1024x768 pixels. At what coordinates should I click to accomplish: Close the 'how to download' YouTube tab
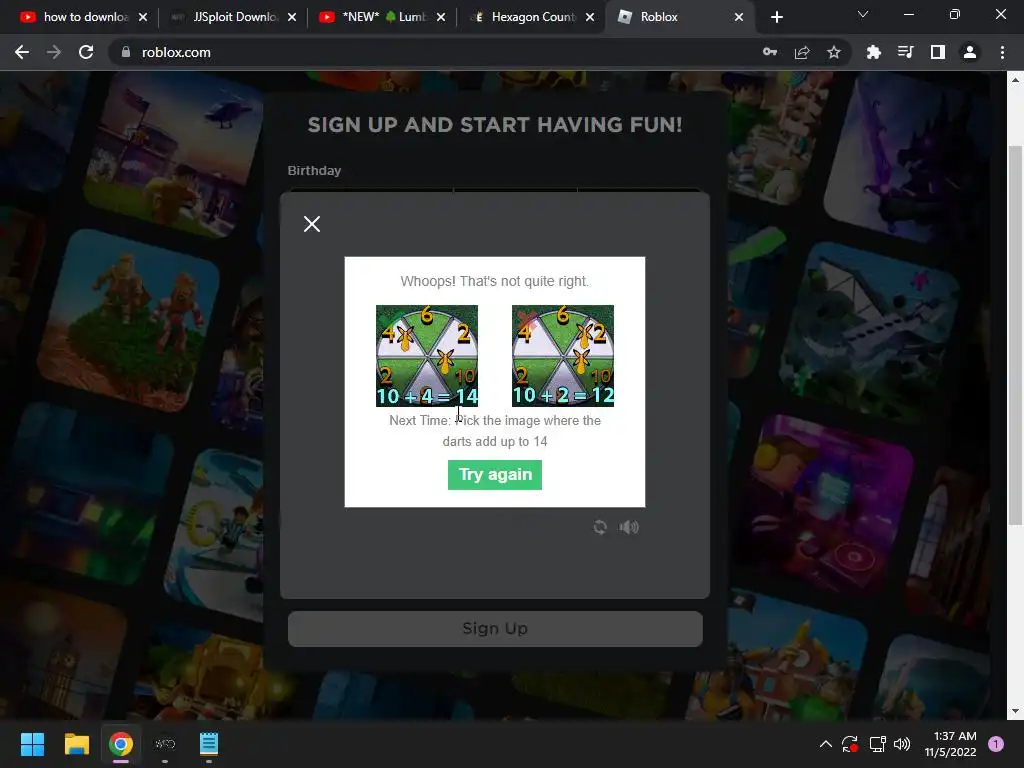143,17
